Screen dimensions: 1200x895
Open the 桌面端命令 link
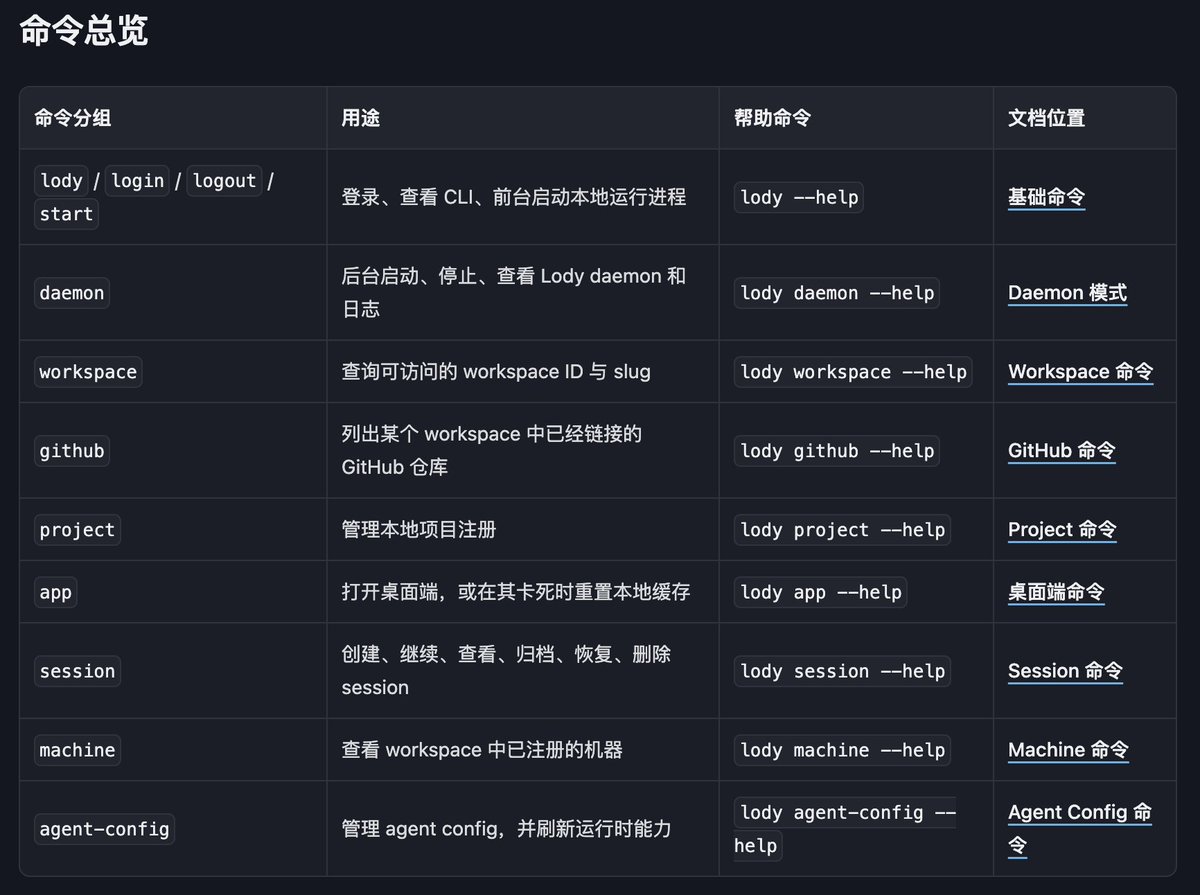[1056, 592]
